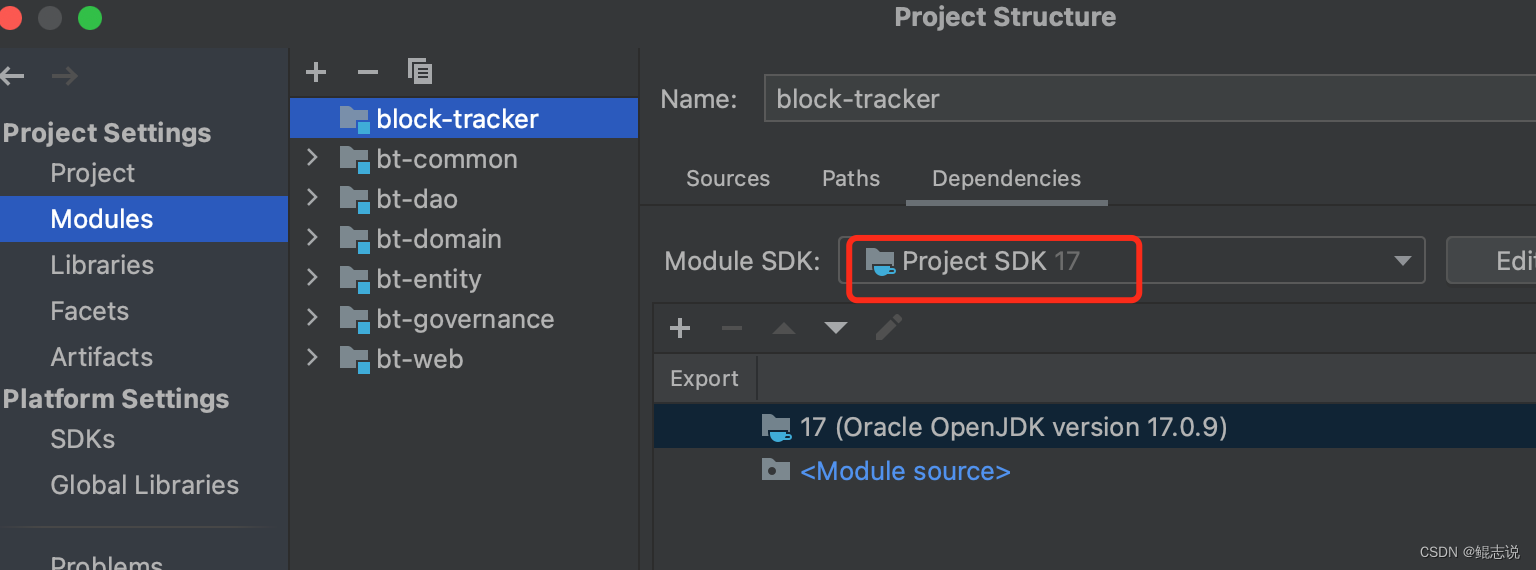Click the bt-common module folder icon

point(354,159)
